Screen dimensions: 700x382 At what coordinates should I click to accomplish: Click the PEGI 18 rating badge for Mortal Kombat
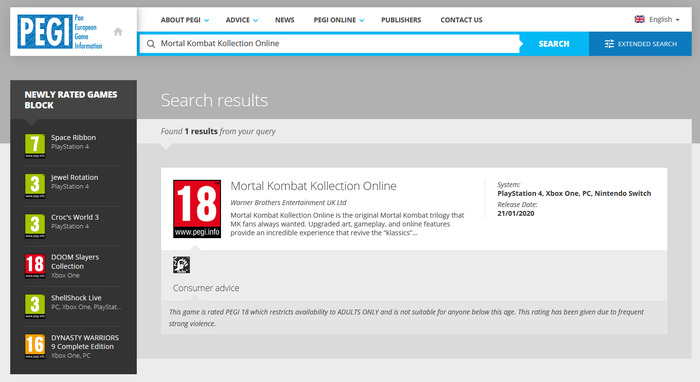click(x=197, y=209)
